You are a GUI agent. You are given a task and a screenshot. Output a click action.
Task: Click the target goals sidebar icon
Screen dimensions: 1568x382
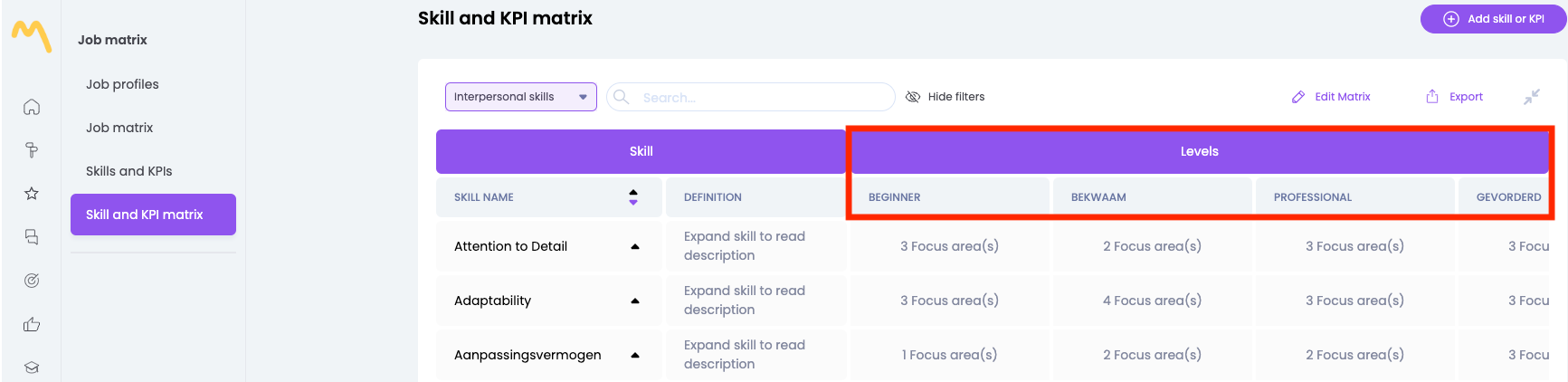coord(32,281)
